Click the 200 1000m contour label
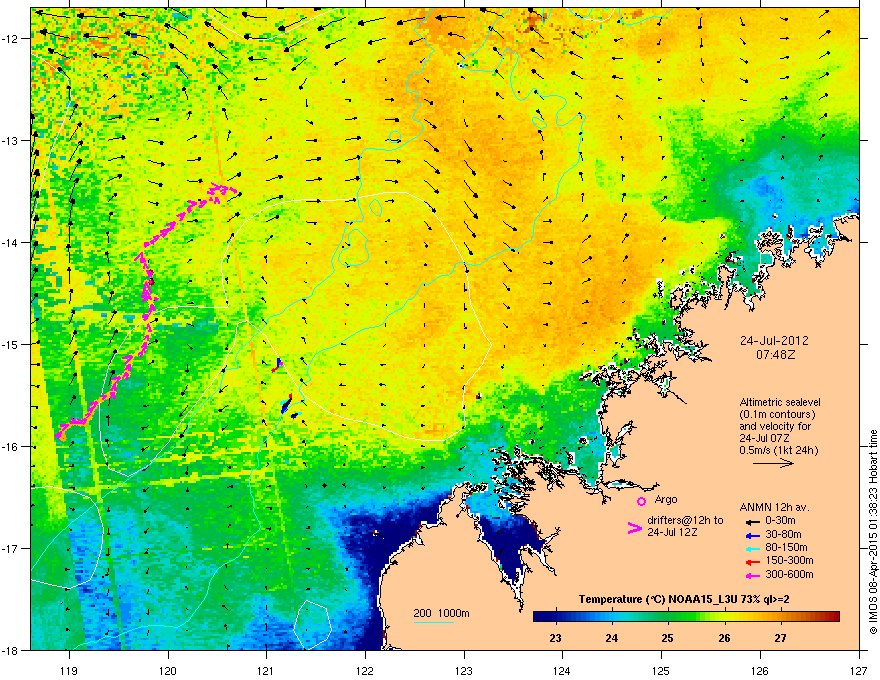The image size is (880, 680). [441, 613]
